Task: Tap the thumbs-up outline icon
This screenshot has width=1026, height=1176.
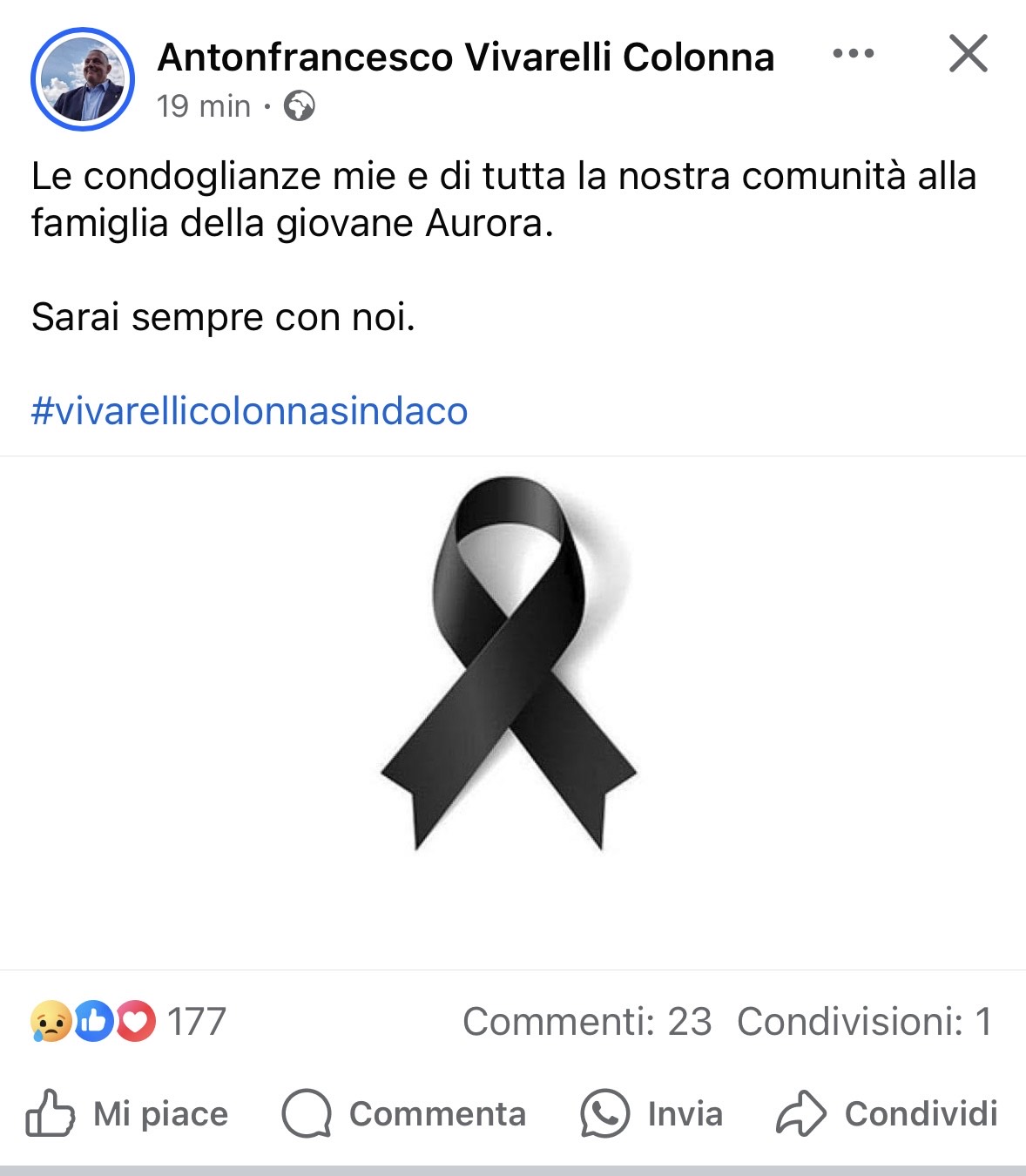Action: [x=50, y=1113]
